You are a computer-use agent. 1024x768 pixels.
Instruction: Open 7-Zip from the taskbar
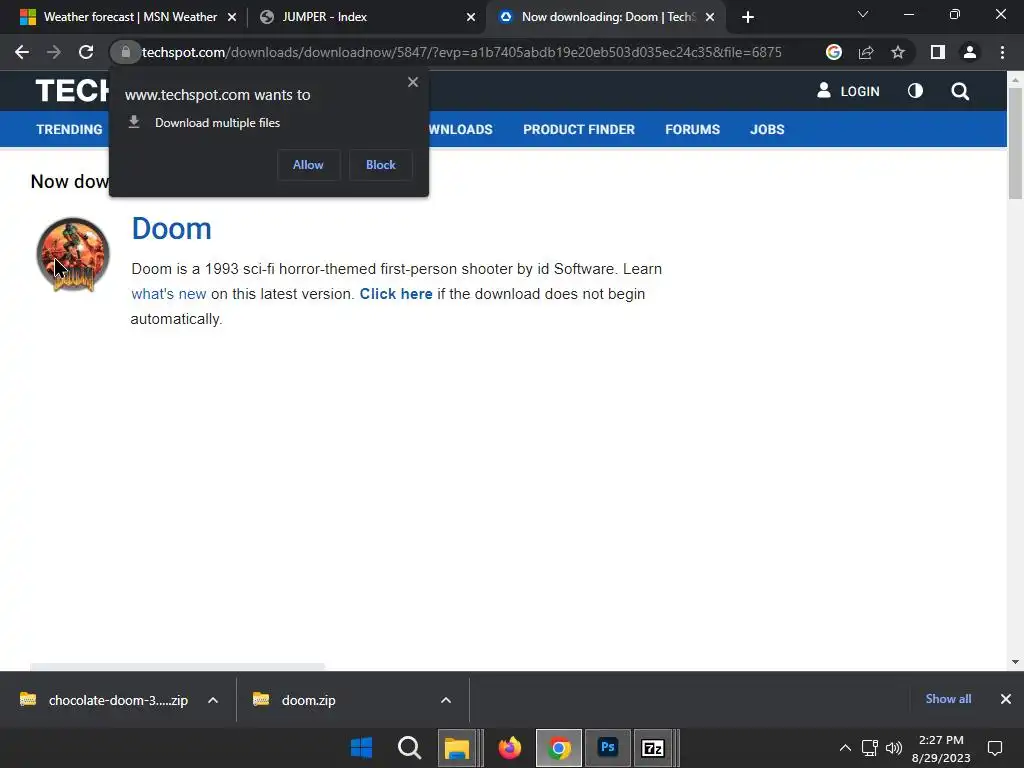(x=653, y=748)
